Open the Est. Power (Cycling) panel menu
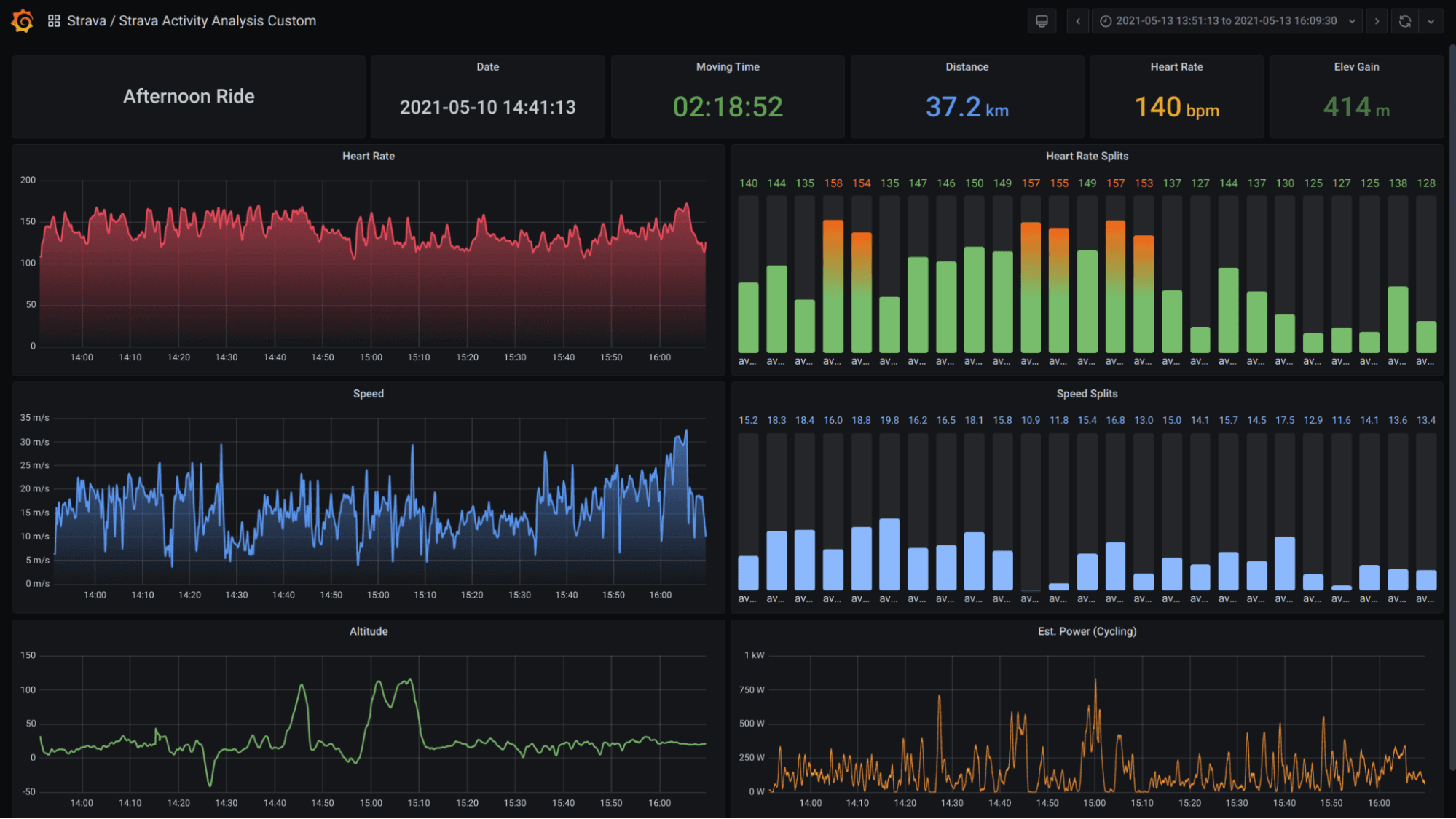The height and width of the screenshot is (819, 1456). 1087,631
